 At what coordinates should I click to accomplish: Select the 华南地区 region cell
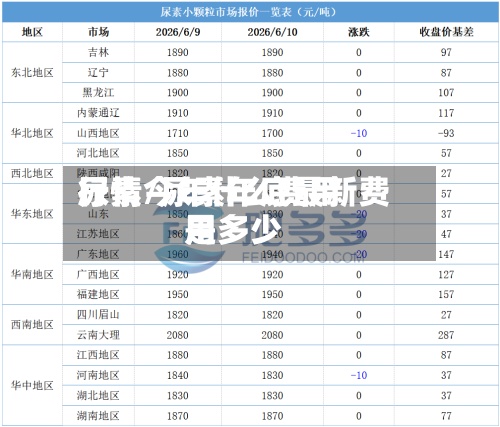coord(32,274)
